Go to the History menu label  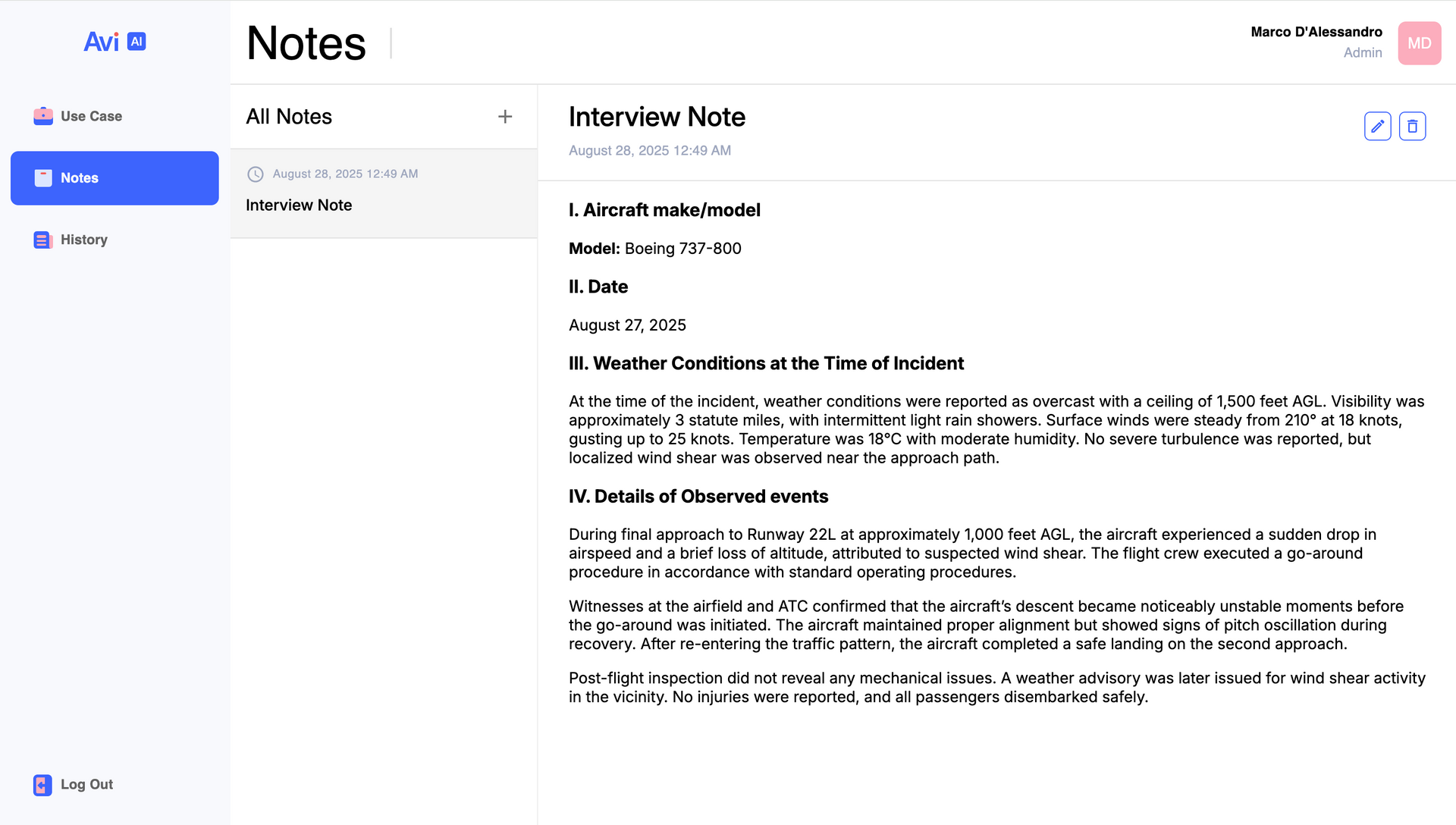[x=84, y=240]
